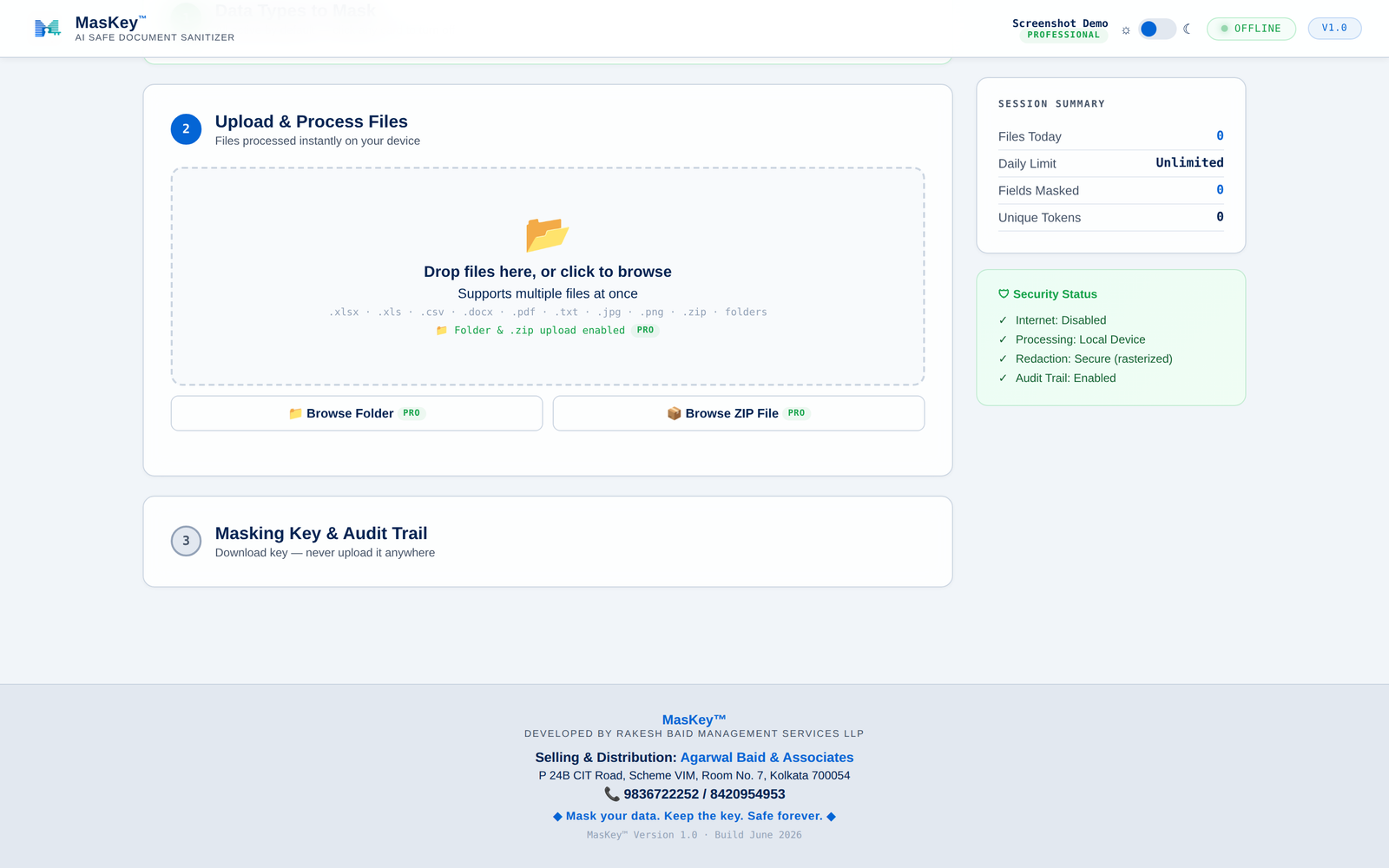Image resolution: width=1389 pixels, height=868 pixels.
Task: Click Developed by Rakesh Baid Management Services text
Action: (x=694, y=733)
